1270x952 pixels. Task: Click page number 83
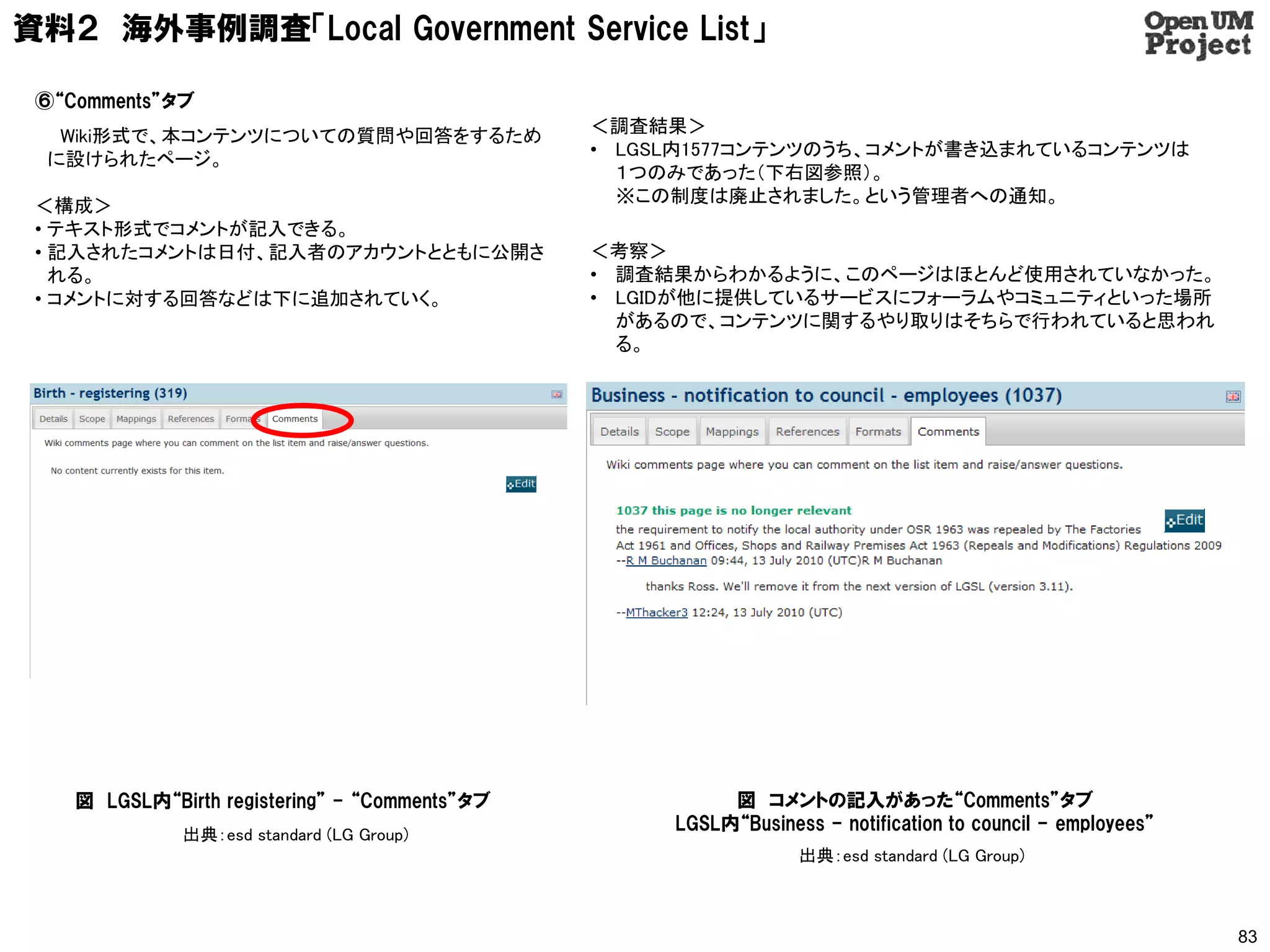pyautogui.click(x=1247, y=936)
